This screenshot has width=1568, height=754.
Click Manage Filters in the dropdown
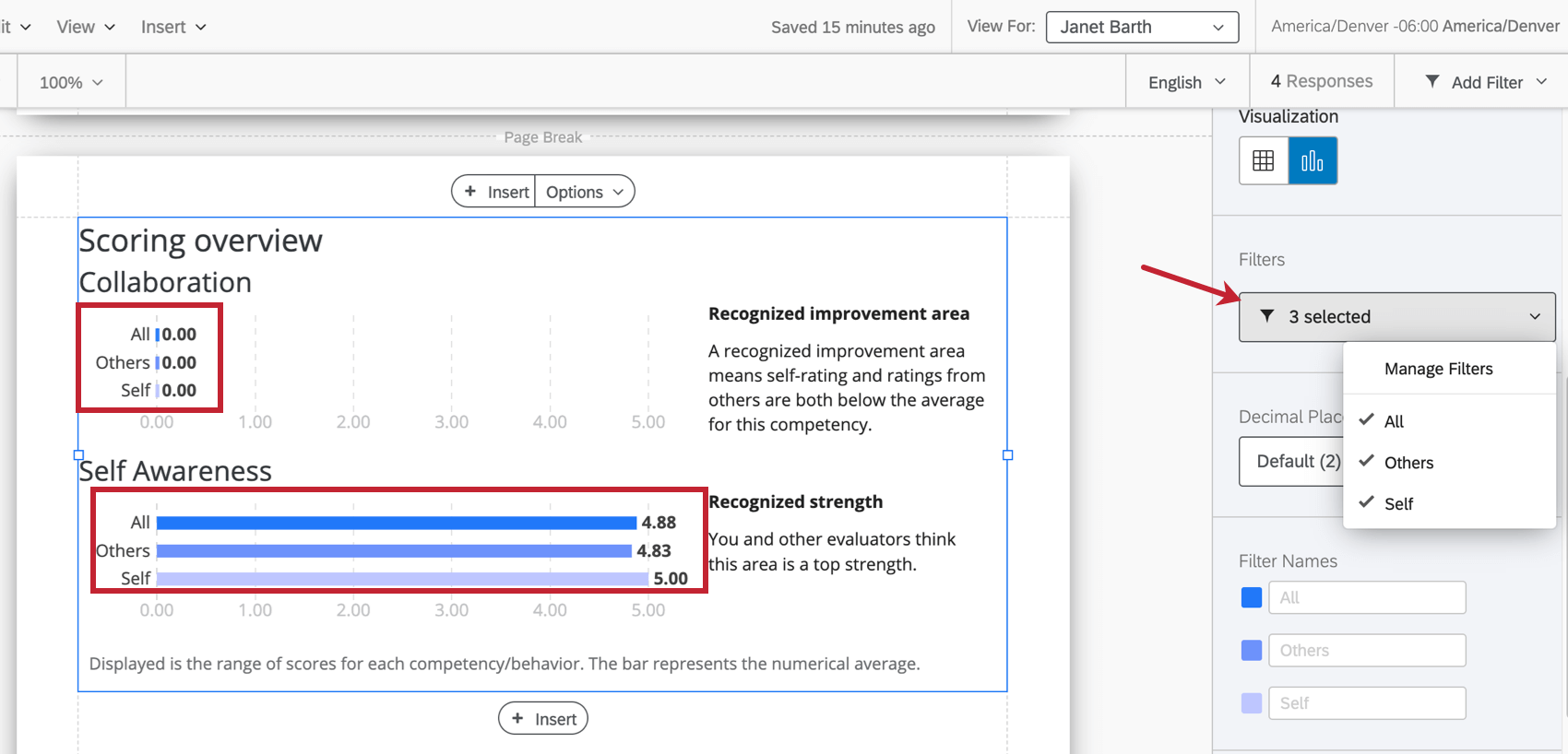1438,369
